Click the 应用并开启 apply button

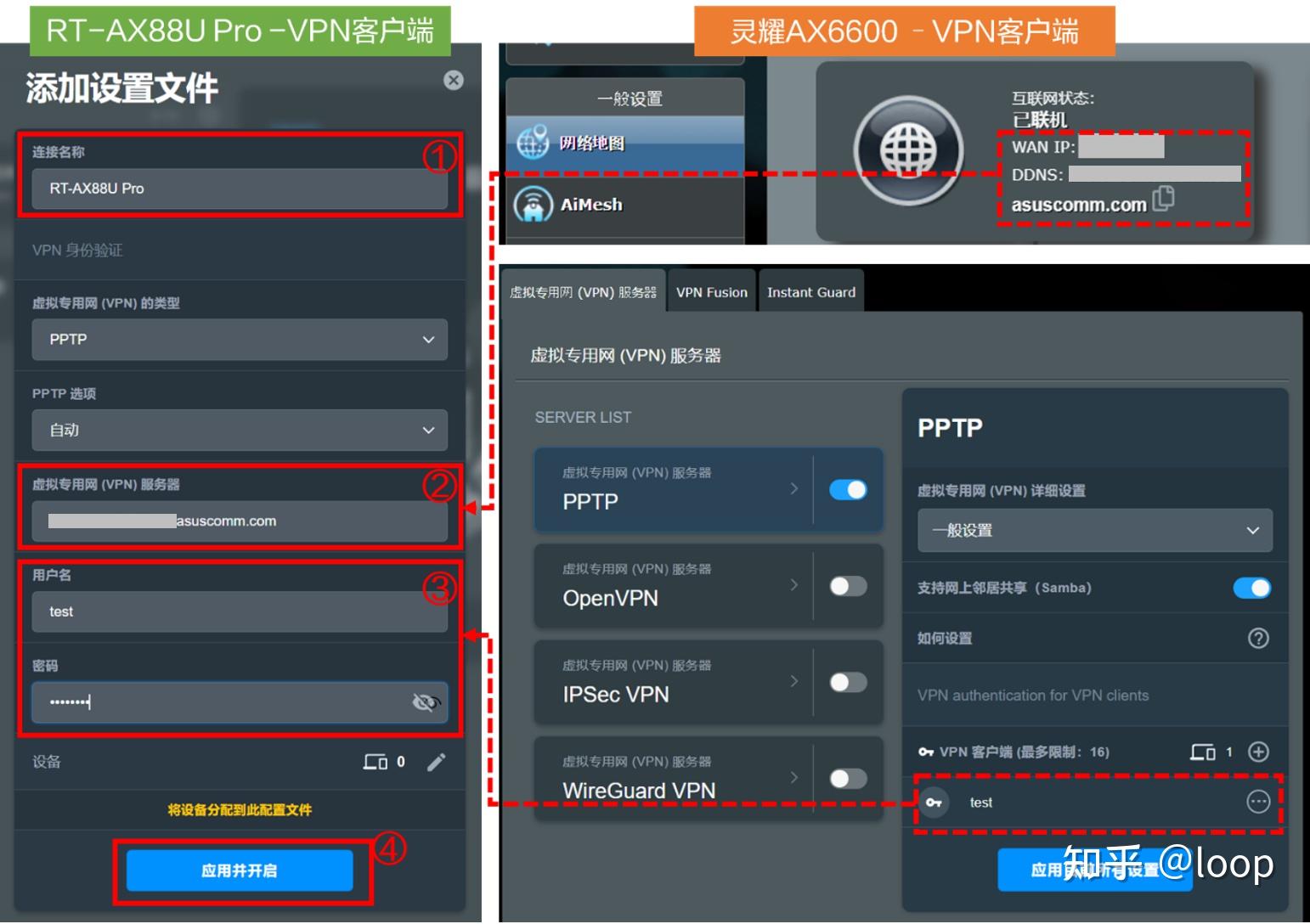click(240, 870)
